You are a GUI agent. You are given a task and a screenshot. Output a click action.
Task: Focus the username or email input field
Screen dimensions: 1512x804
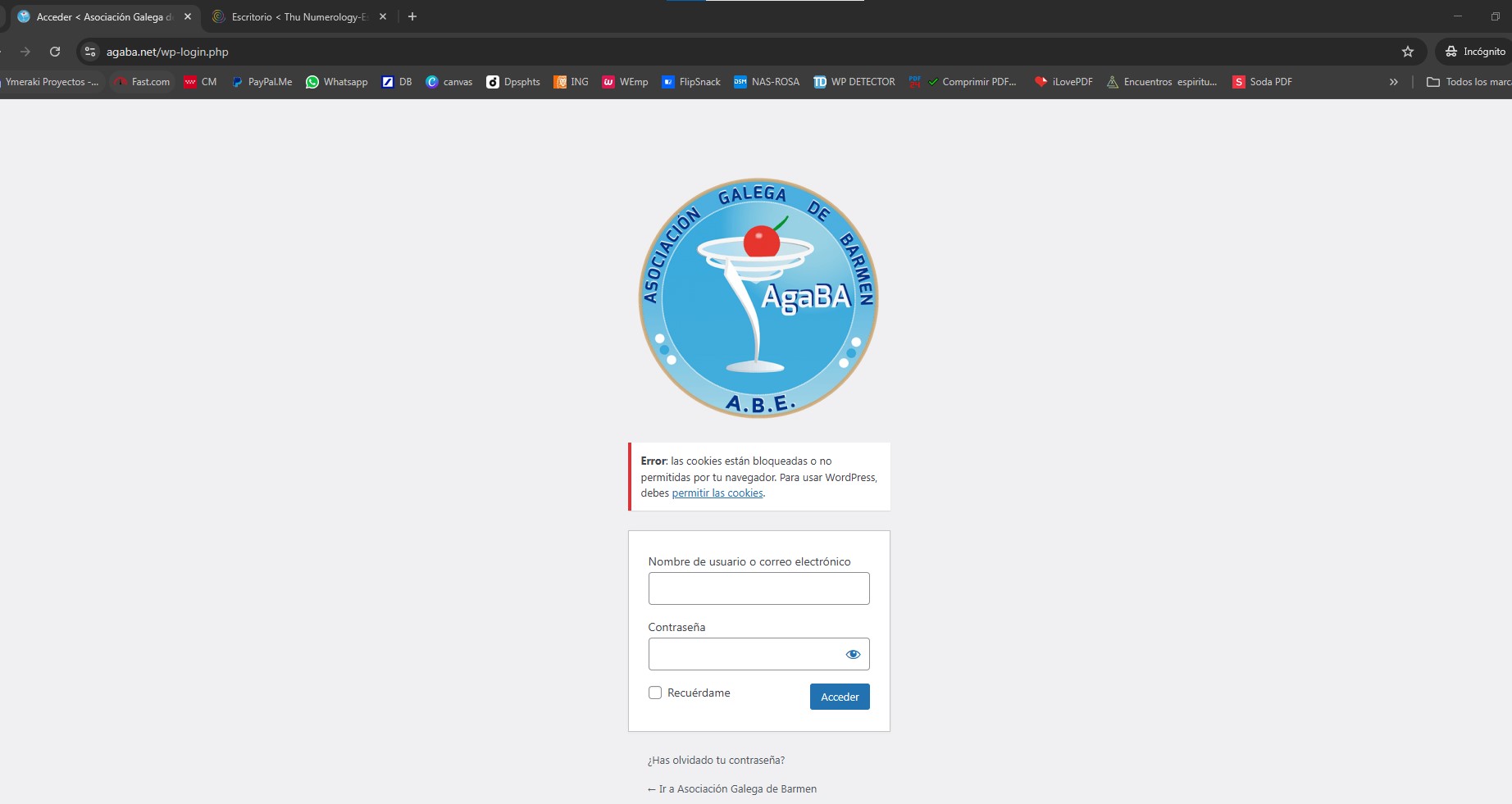point(758,588)
